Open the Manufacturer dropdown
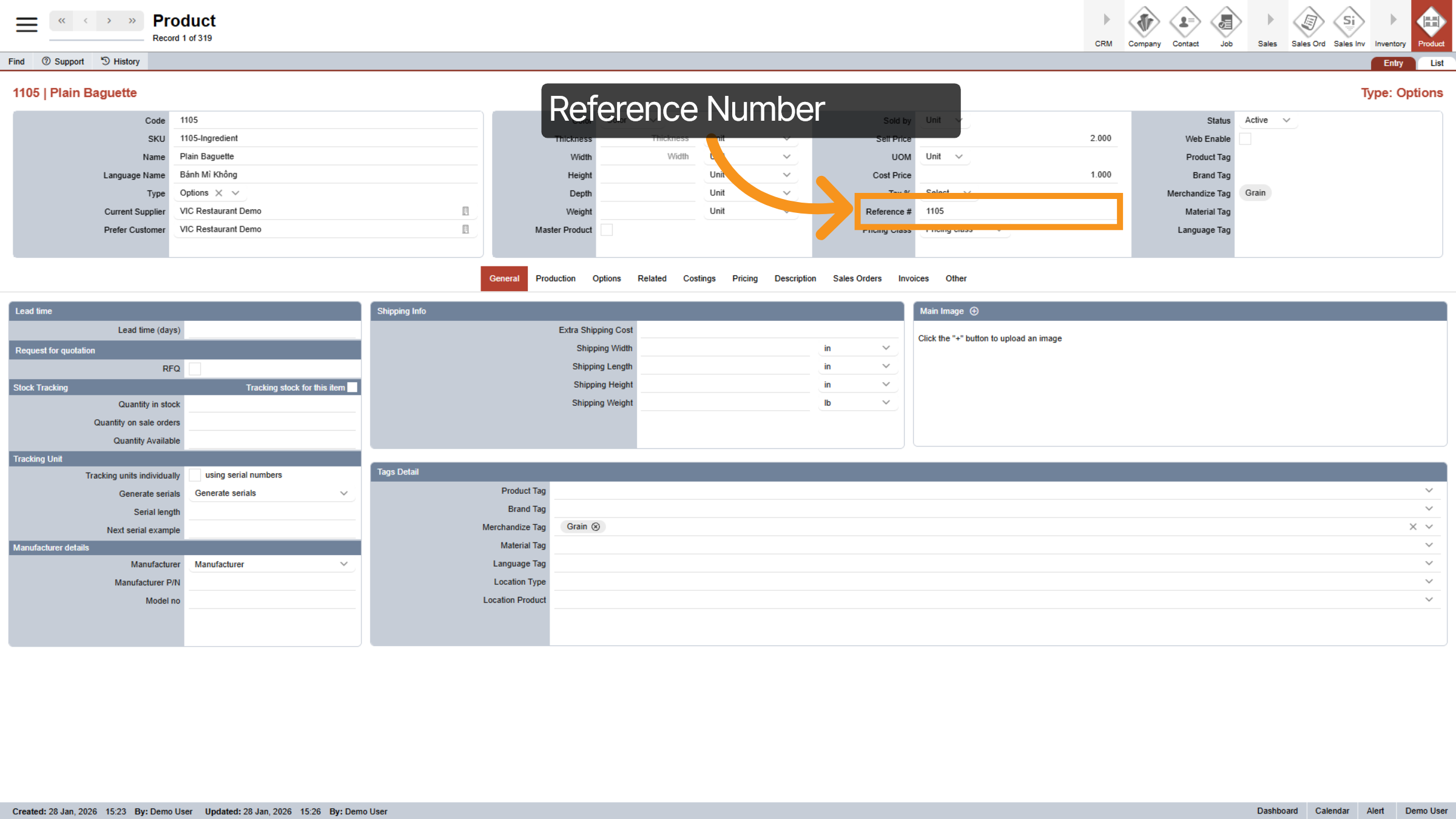 click(344, 564)
